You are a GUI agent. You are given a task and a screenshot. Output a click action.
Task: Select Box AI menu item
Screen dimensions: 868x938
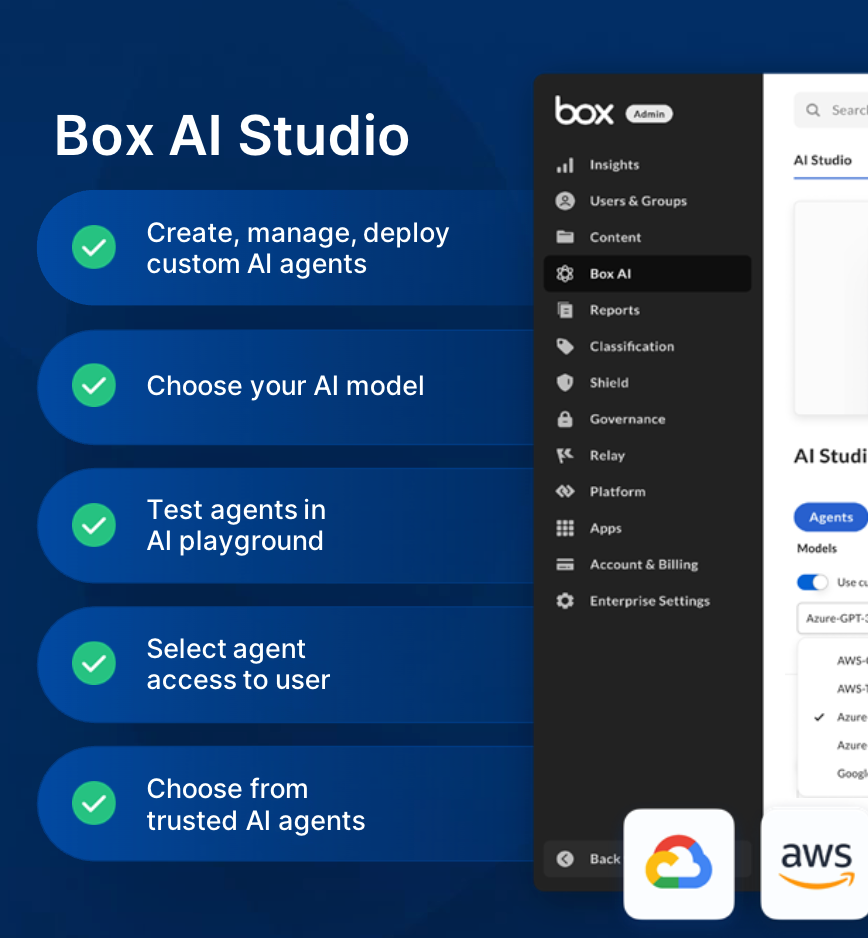click(647, 274)
